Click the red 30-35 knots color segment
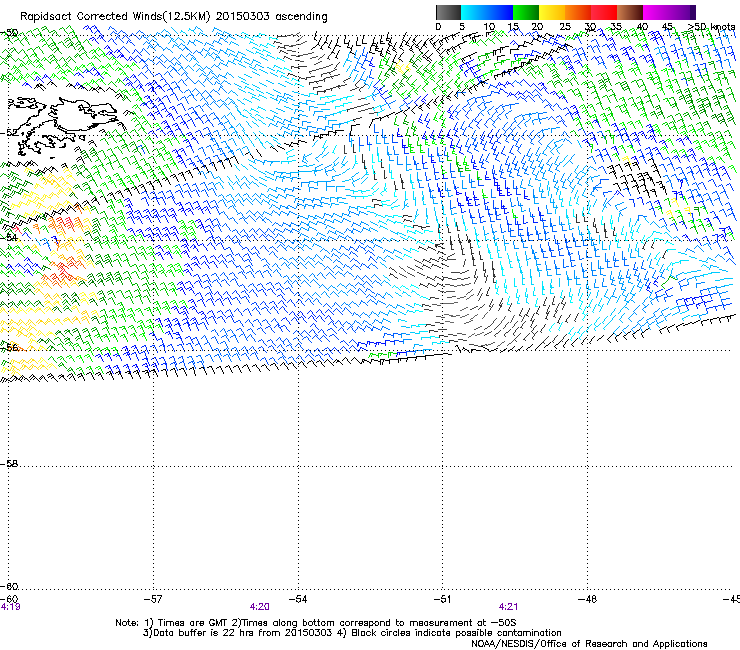This screenshot has width=740, height=650. (604, 12)
